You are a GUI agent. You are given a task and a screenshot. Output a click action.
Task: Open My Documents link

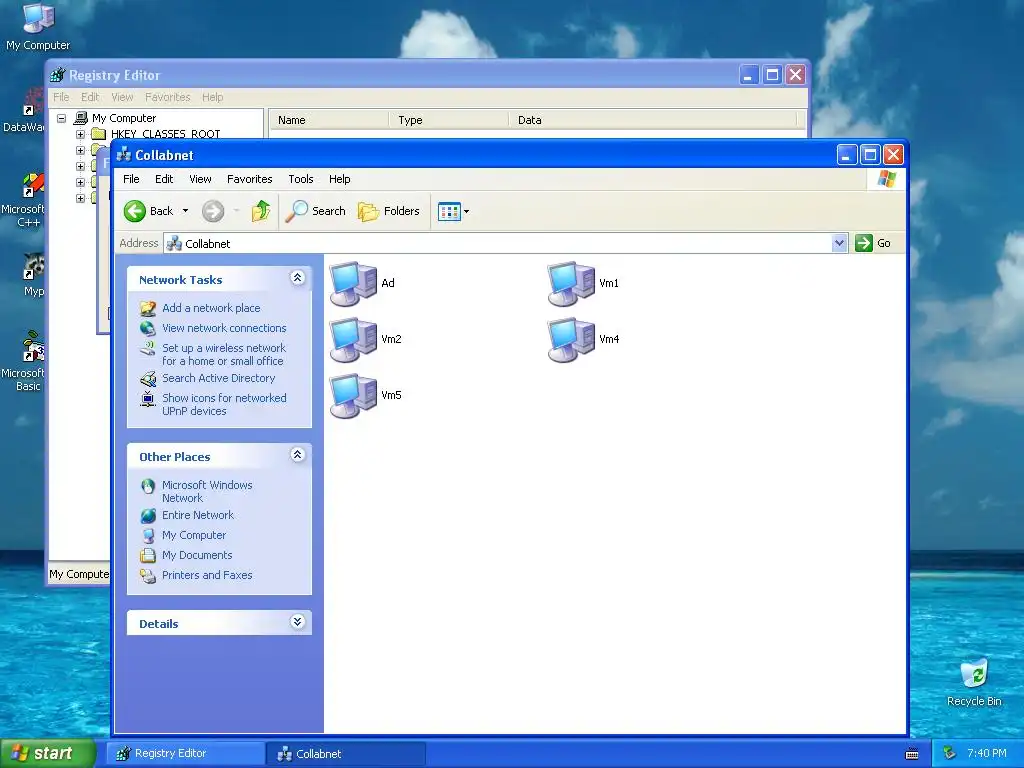point(197,555)
